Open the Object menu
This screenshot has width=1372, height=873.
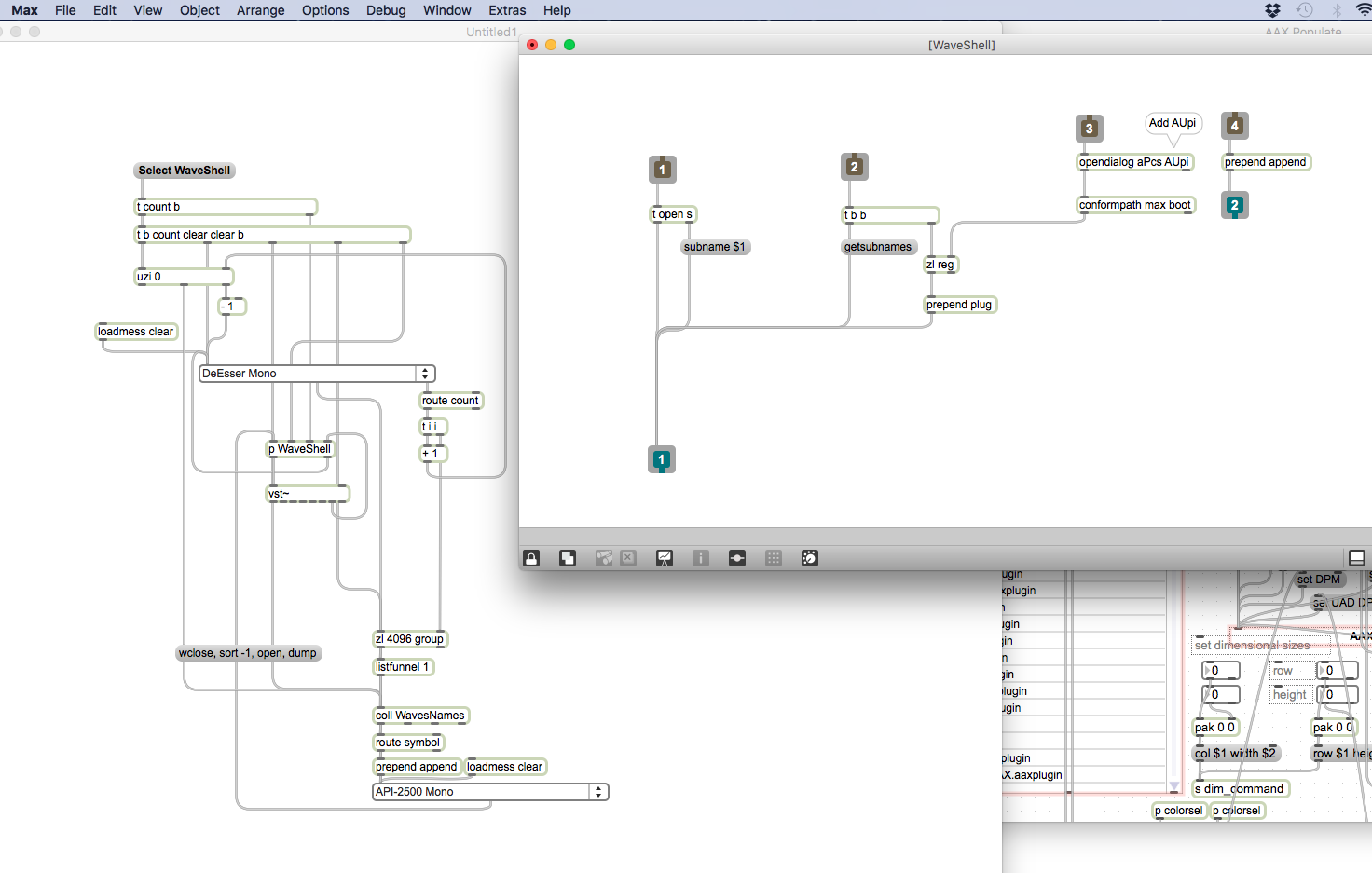[x=199, y=10]
